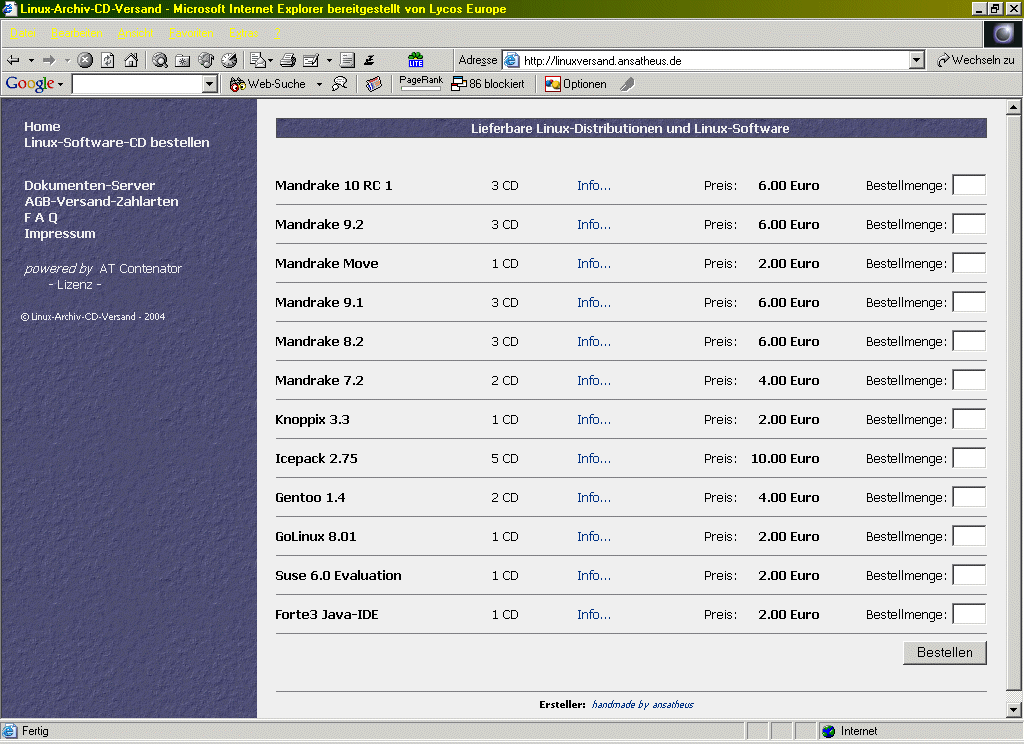This screenshot has width=1024, height=744.
Task: Stop loading the page
Action: [x=85, y=60]
